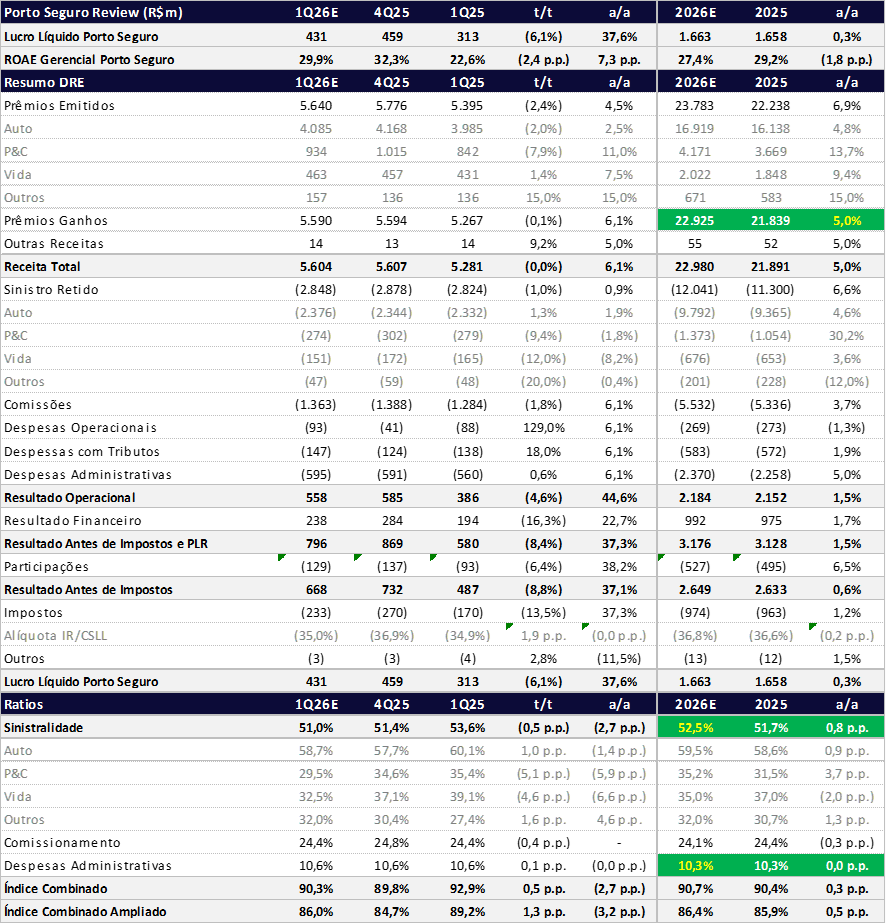Click the ROAE Gerencial Porto Seguro row label
886x924 pixels.
coord(89,59)
